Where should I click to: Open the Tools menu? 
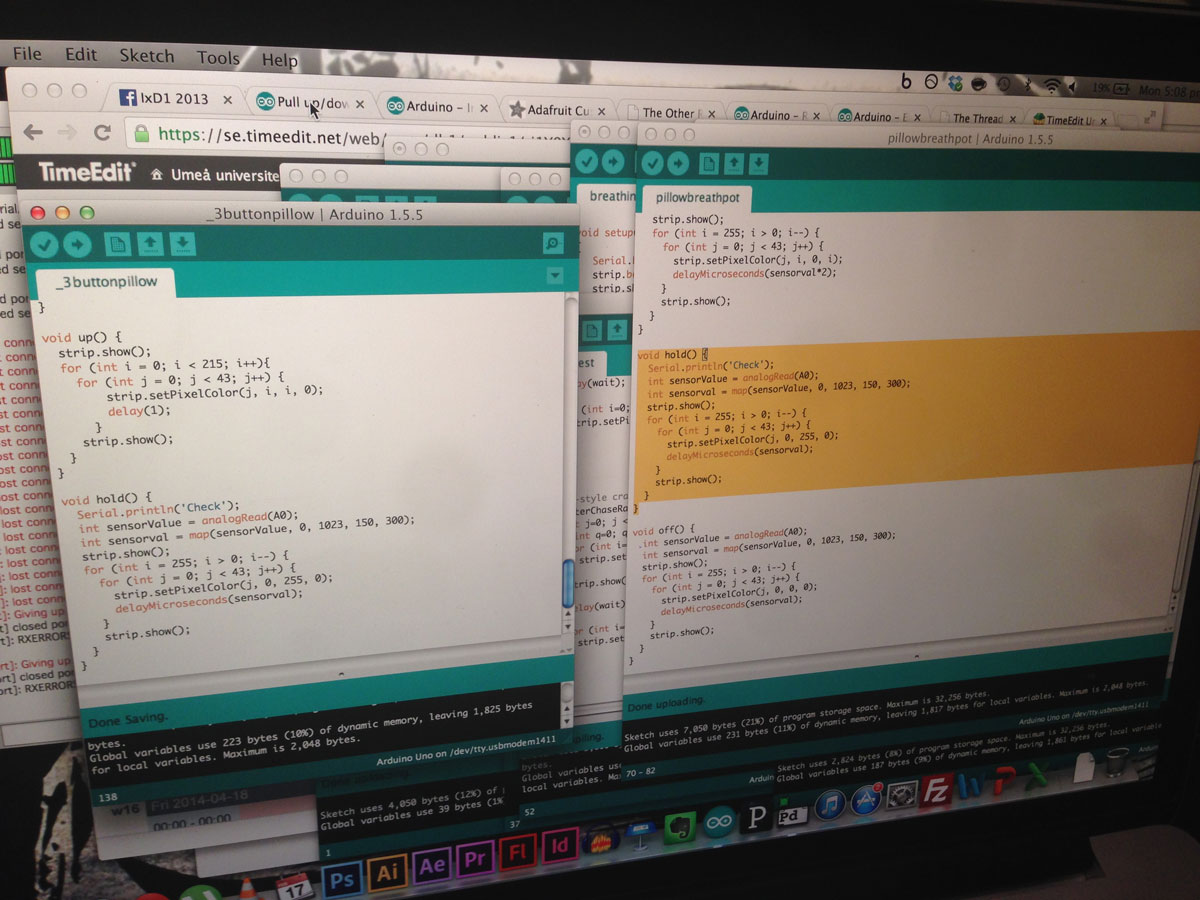(218, 58)
